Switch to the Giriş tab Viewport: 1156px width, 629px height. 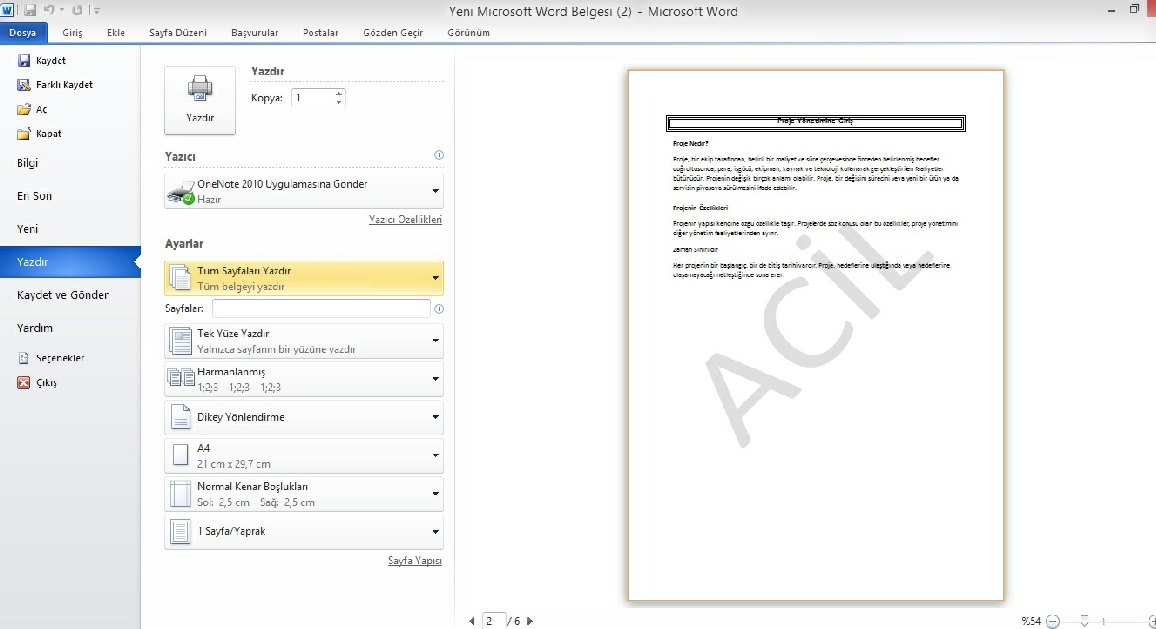(72, 32)
